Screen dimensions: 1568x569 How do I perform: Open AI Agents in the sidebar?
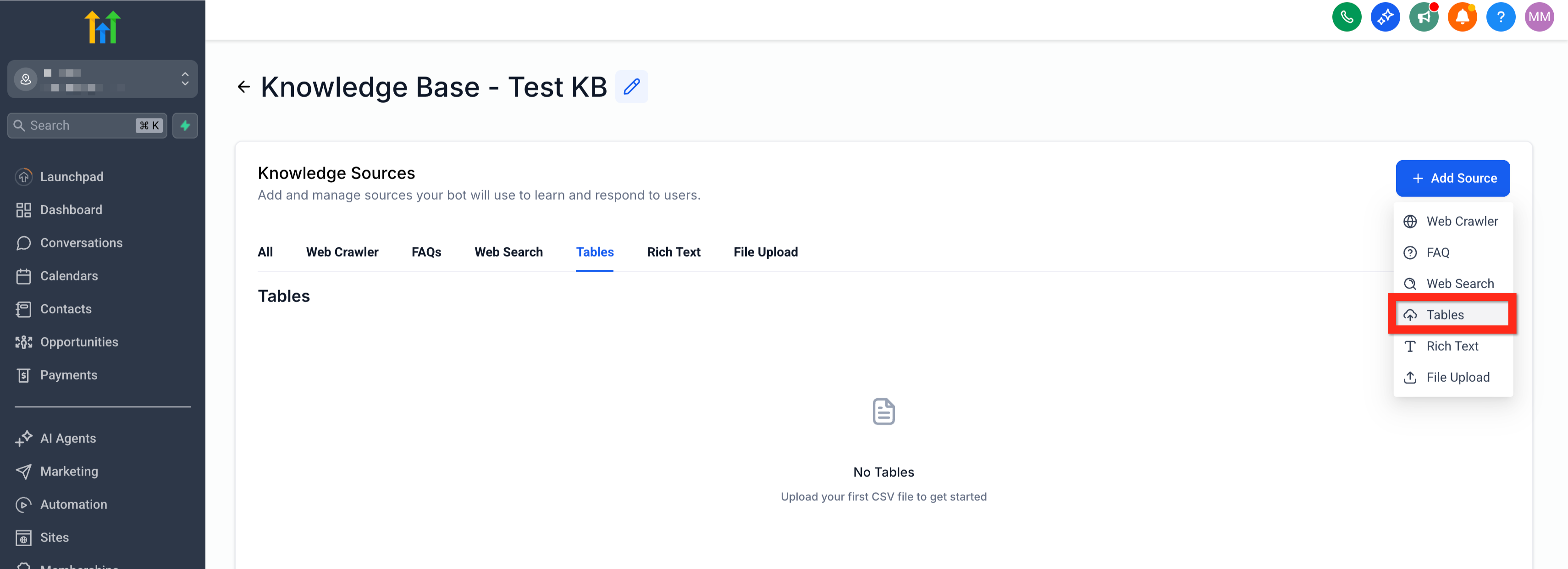pos(67,438)
